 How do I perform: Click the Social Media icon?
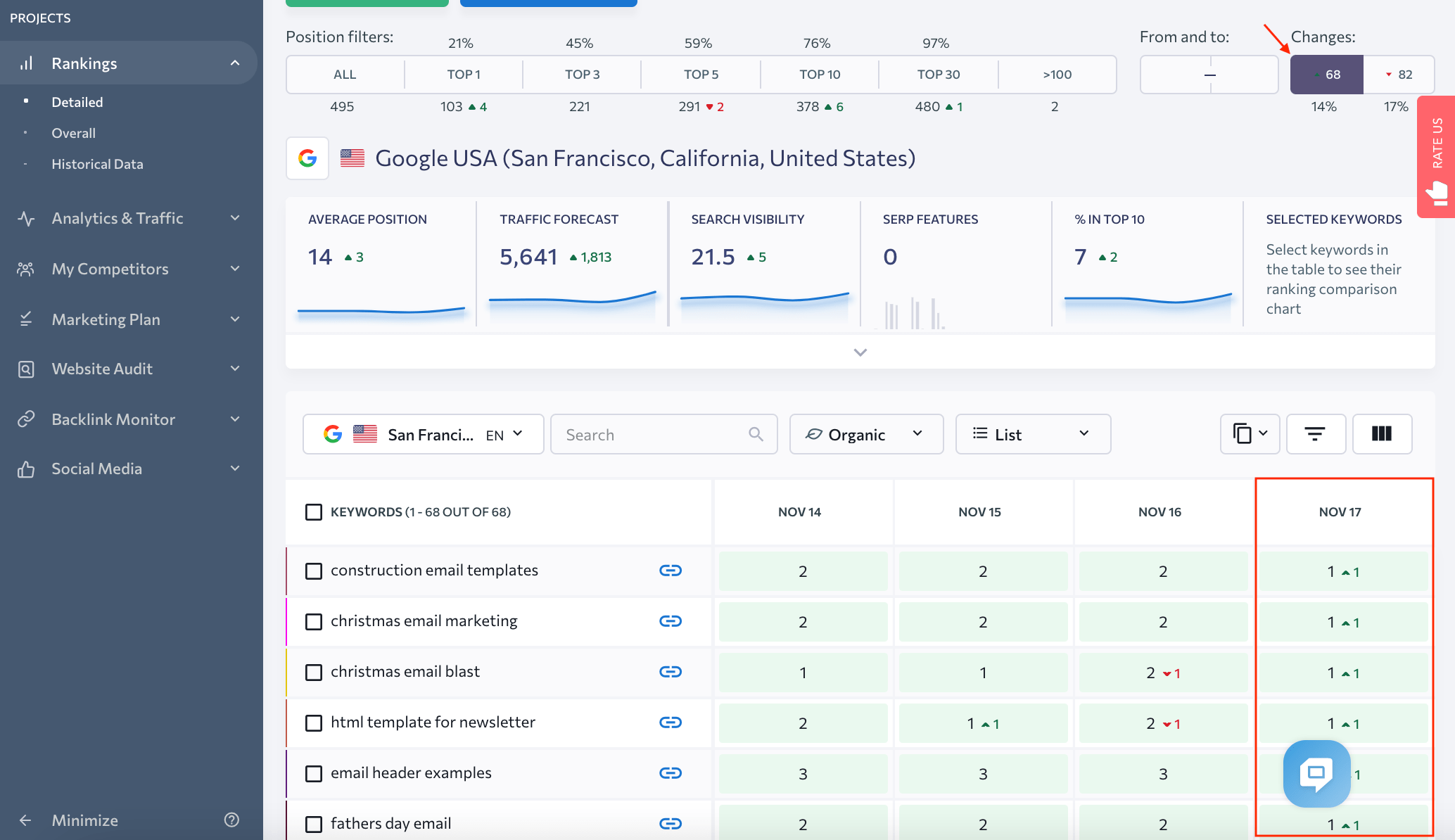27,467
